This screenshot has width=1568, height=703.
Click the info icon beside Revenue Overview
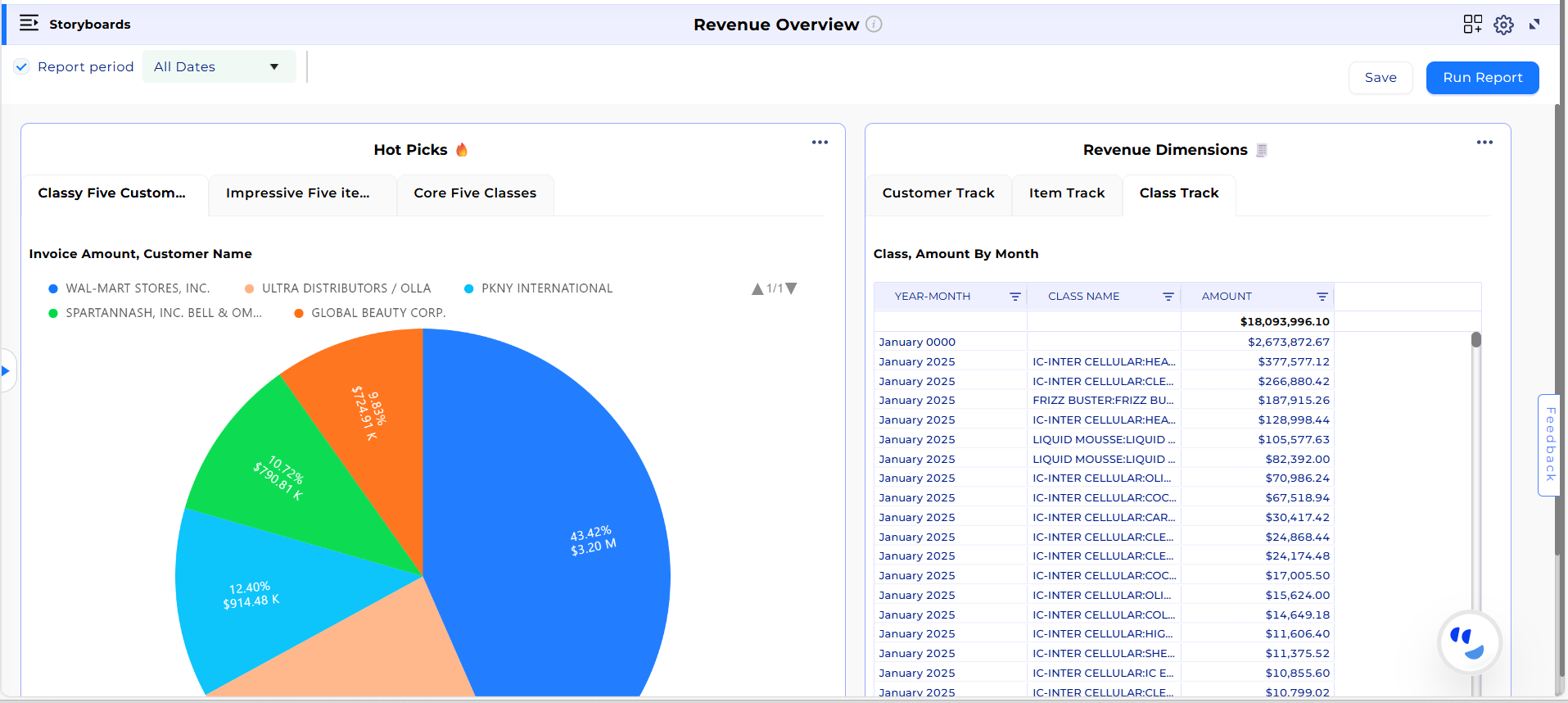(x=874, y=25)
